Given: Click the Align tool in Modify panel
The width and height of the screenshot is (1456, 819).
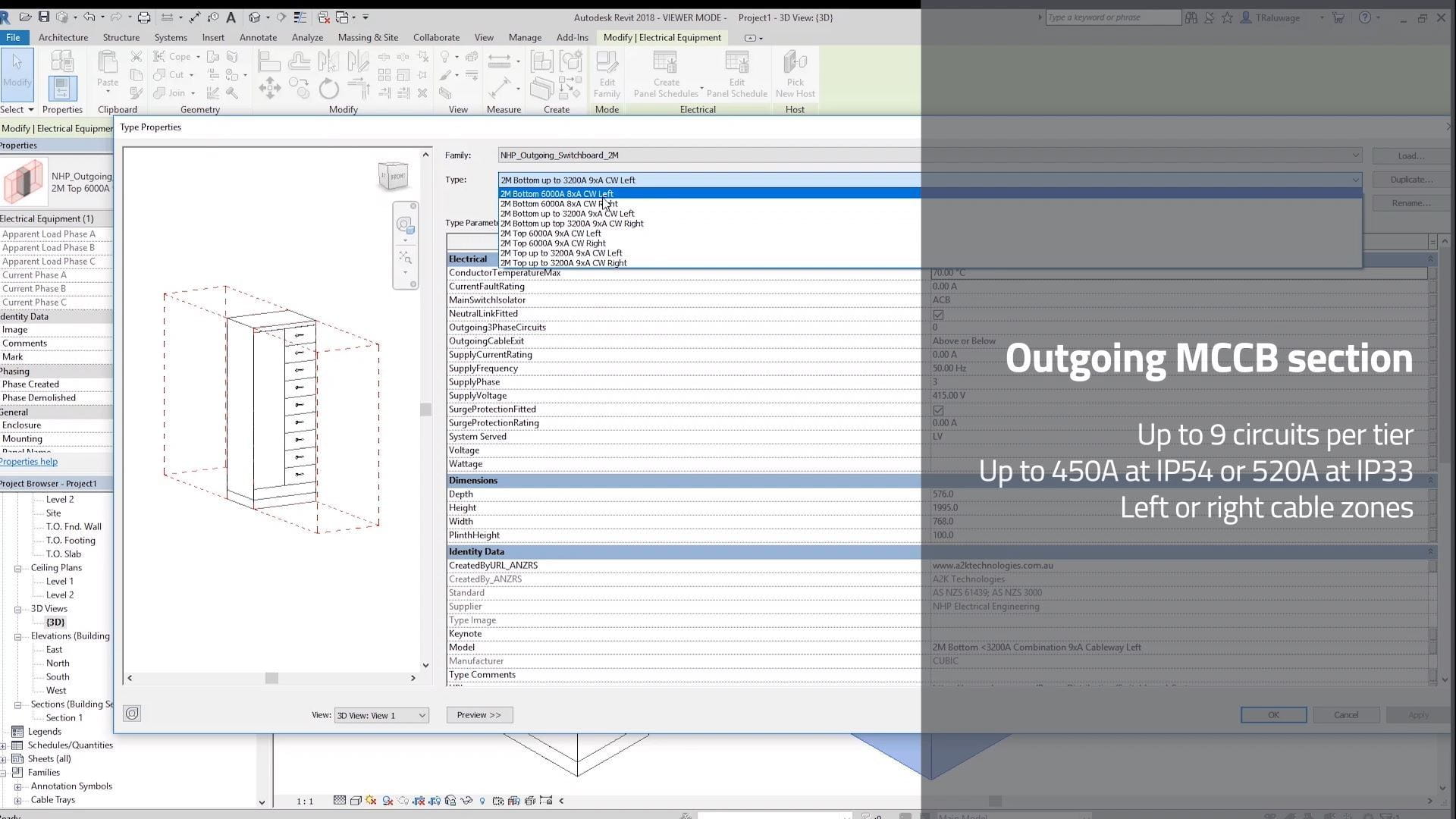Looking at the screenshot, I should click(269, 61).
